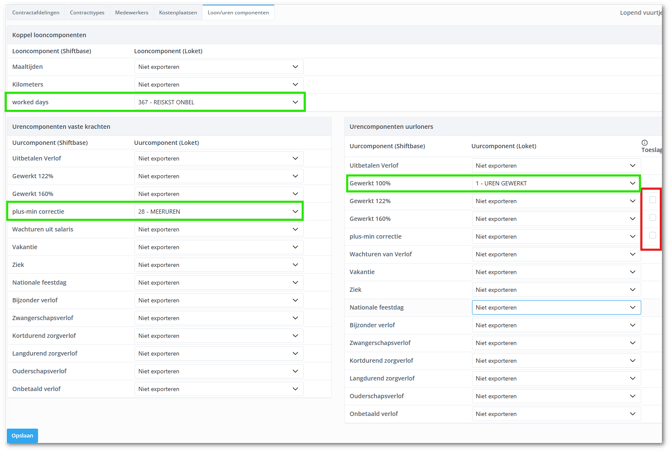Viewport: 670px width, 451px height.
Task: Open Nationale feestdag dropdown under uurloners
Action: [555, 308]
